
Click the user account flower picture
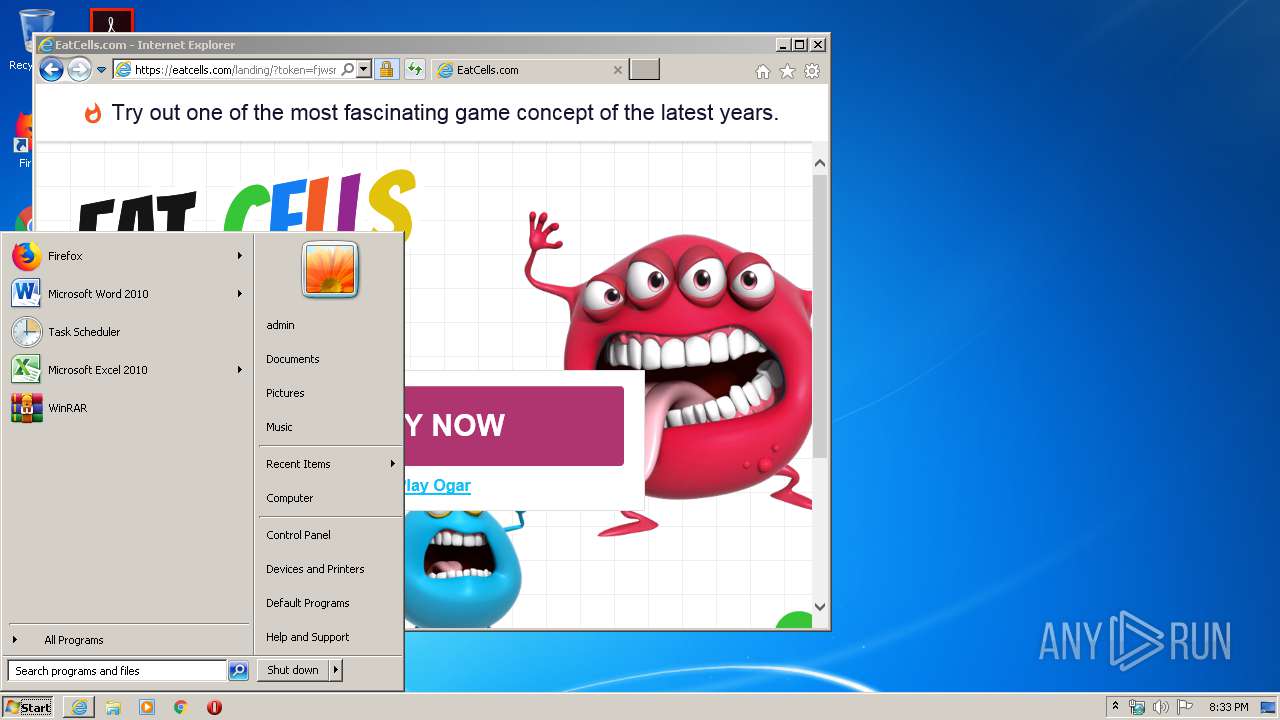pyautogui.click(x=330, y=270)
